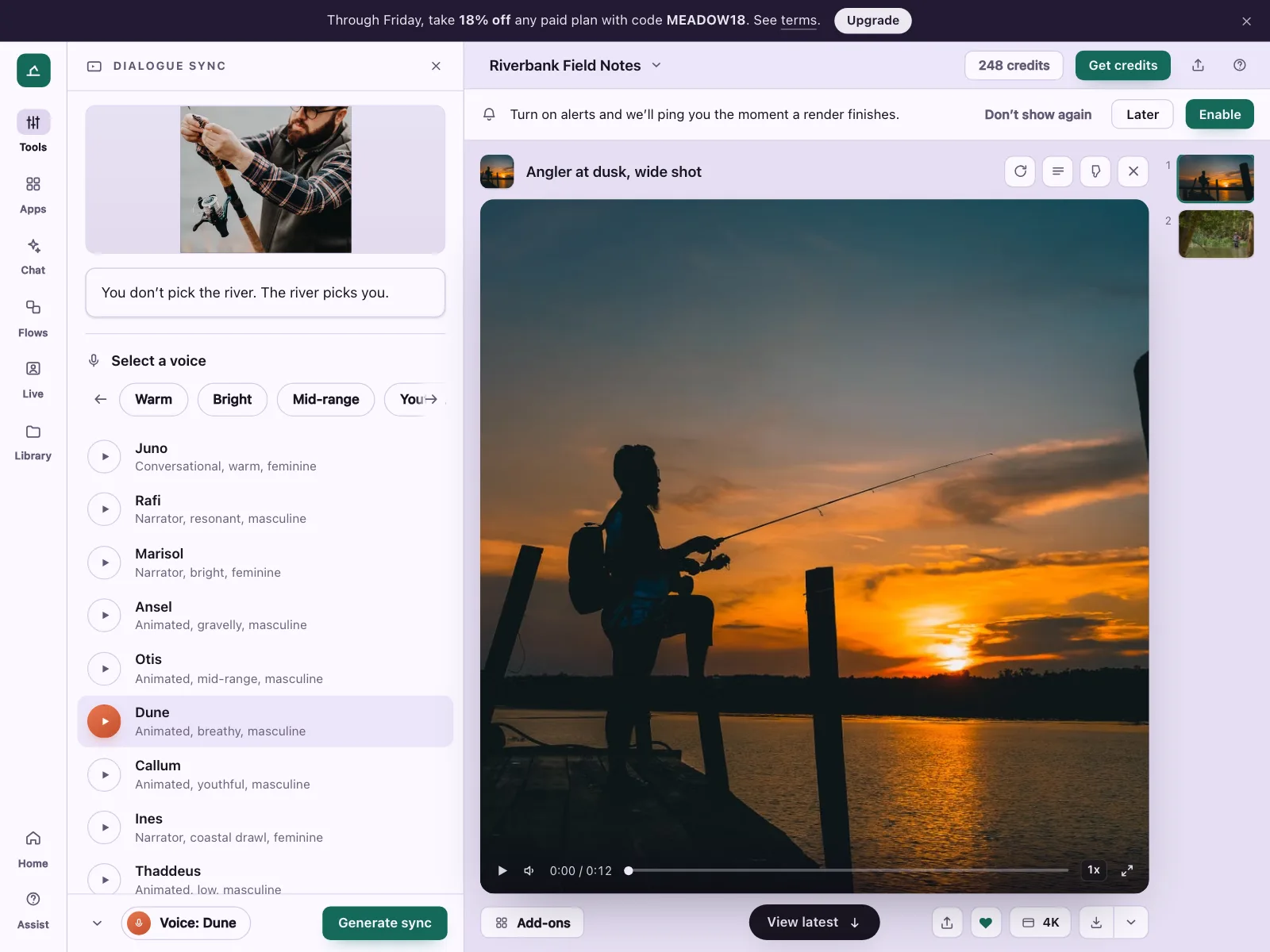The height and width of the screenshot is (952, 1270).
Task: Toggle the favorite heart
Action: [986, 923]
